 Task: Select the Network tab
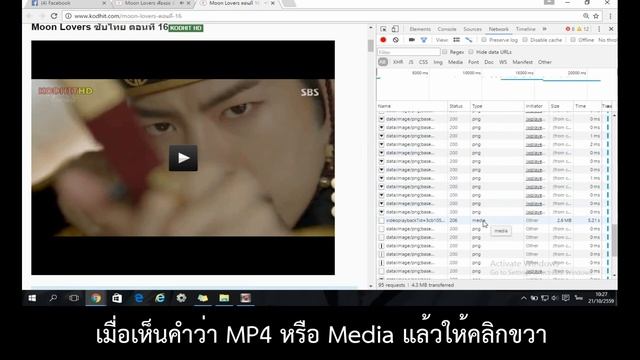tap(499, 29)
